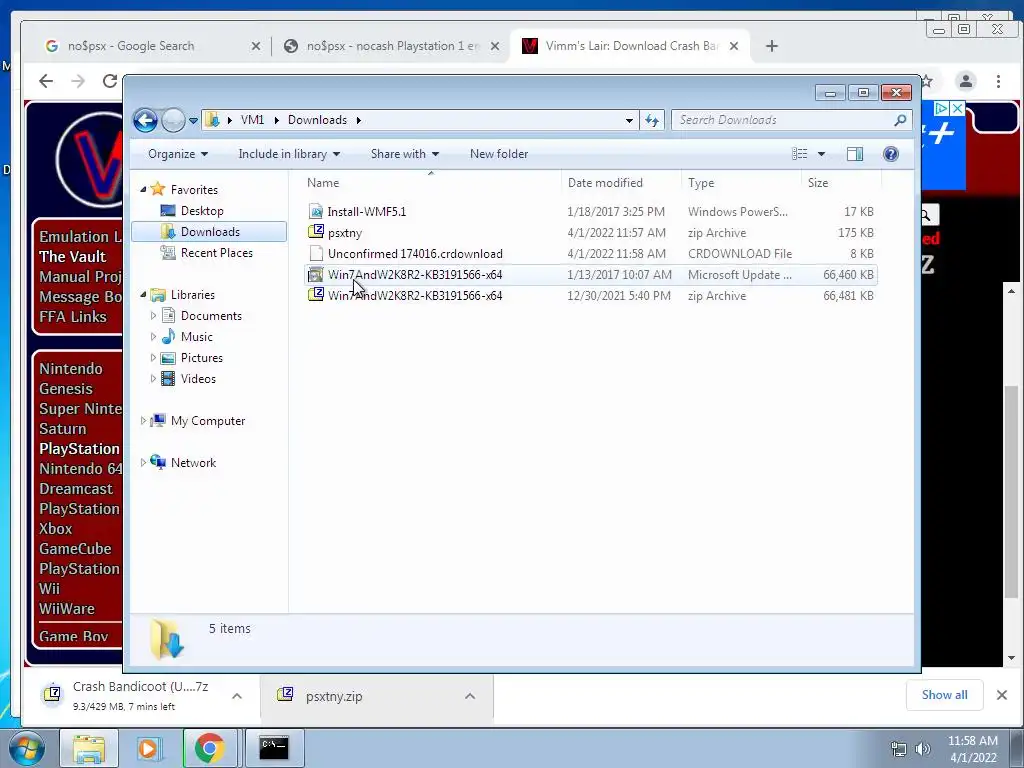Go back in Explorer navigation
Screen dimensions: 1024x768
[145, 120]
